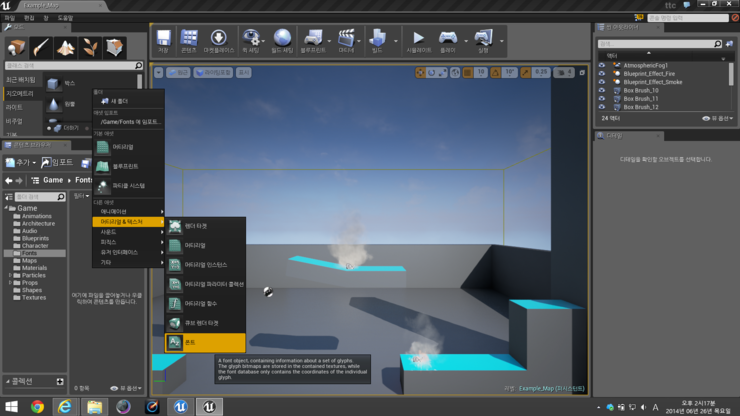Click the Simulate play arrow icon
The height and width of the screenshot is (416, 740).
[x=419, y=41]
